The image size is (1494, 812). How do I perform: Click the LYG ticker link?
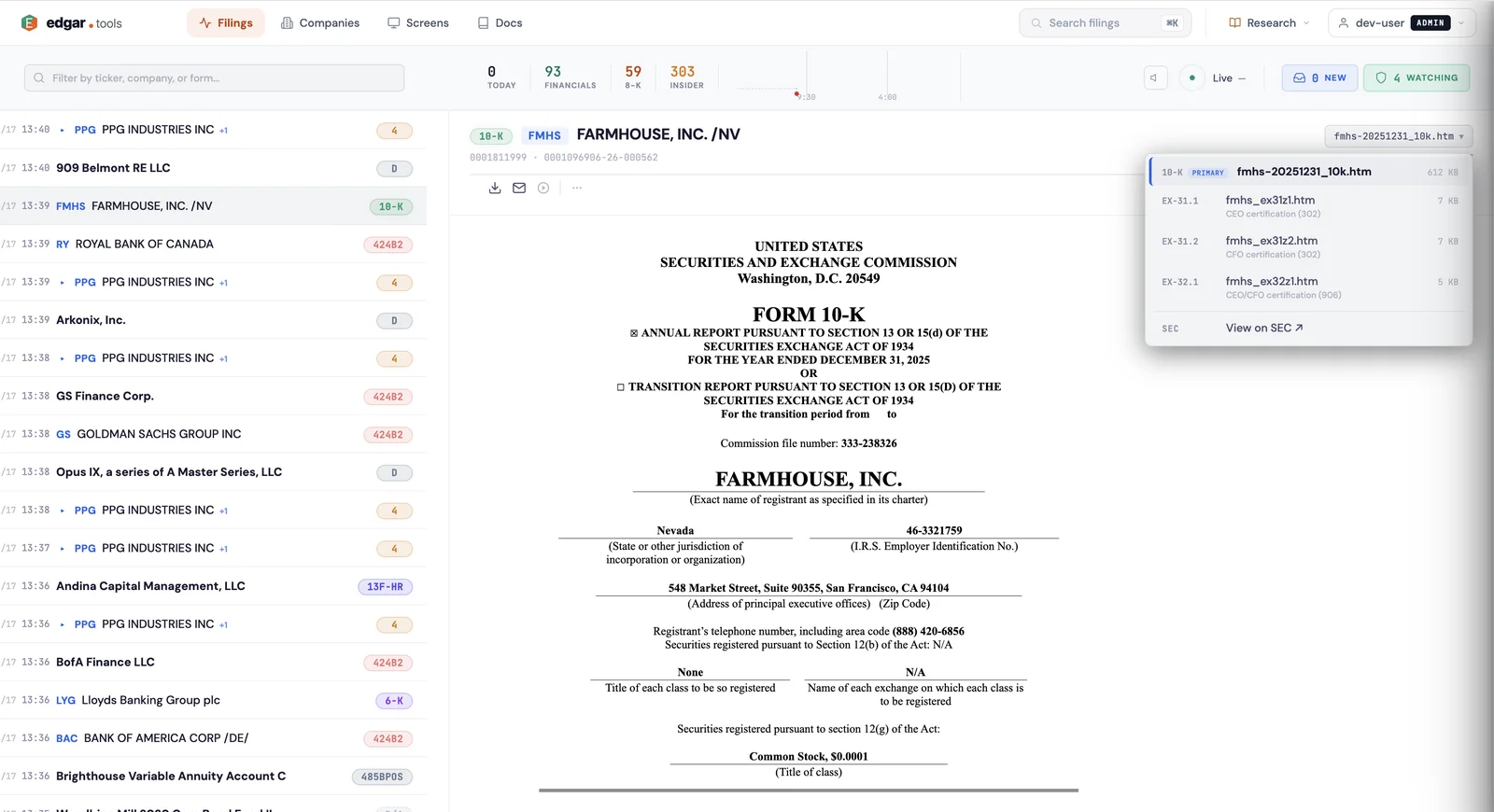[65, 700]
